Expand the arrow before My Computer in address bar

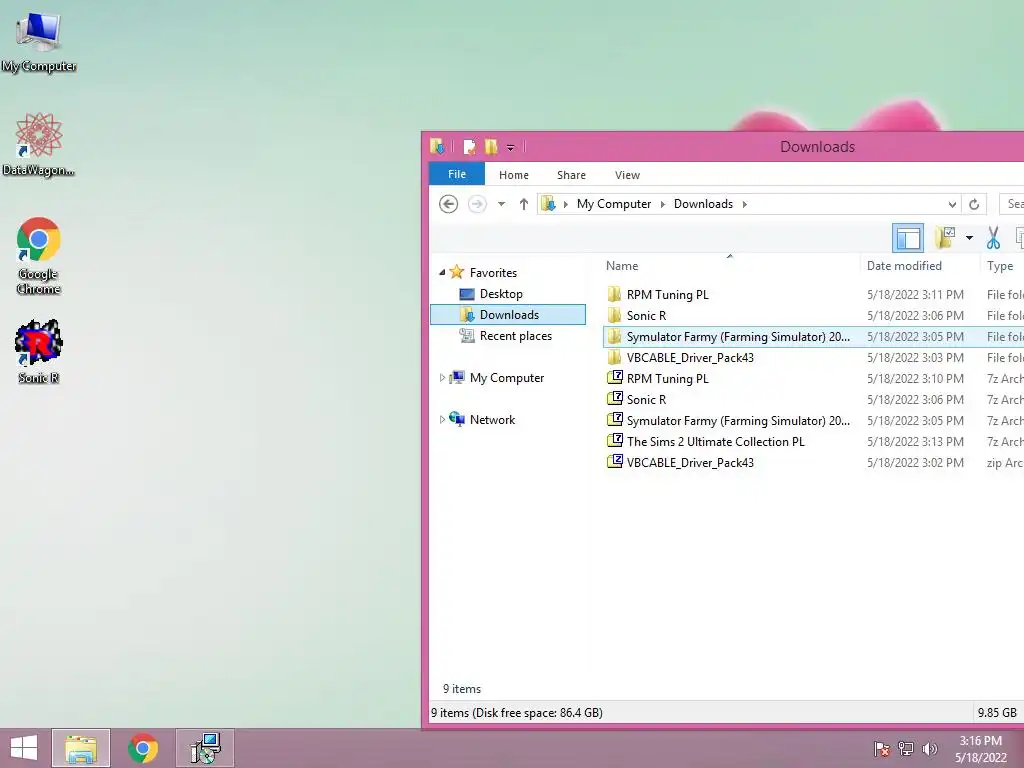tap(566, 204)
